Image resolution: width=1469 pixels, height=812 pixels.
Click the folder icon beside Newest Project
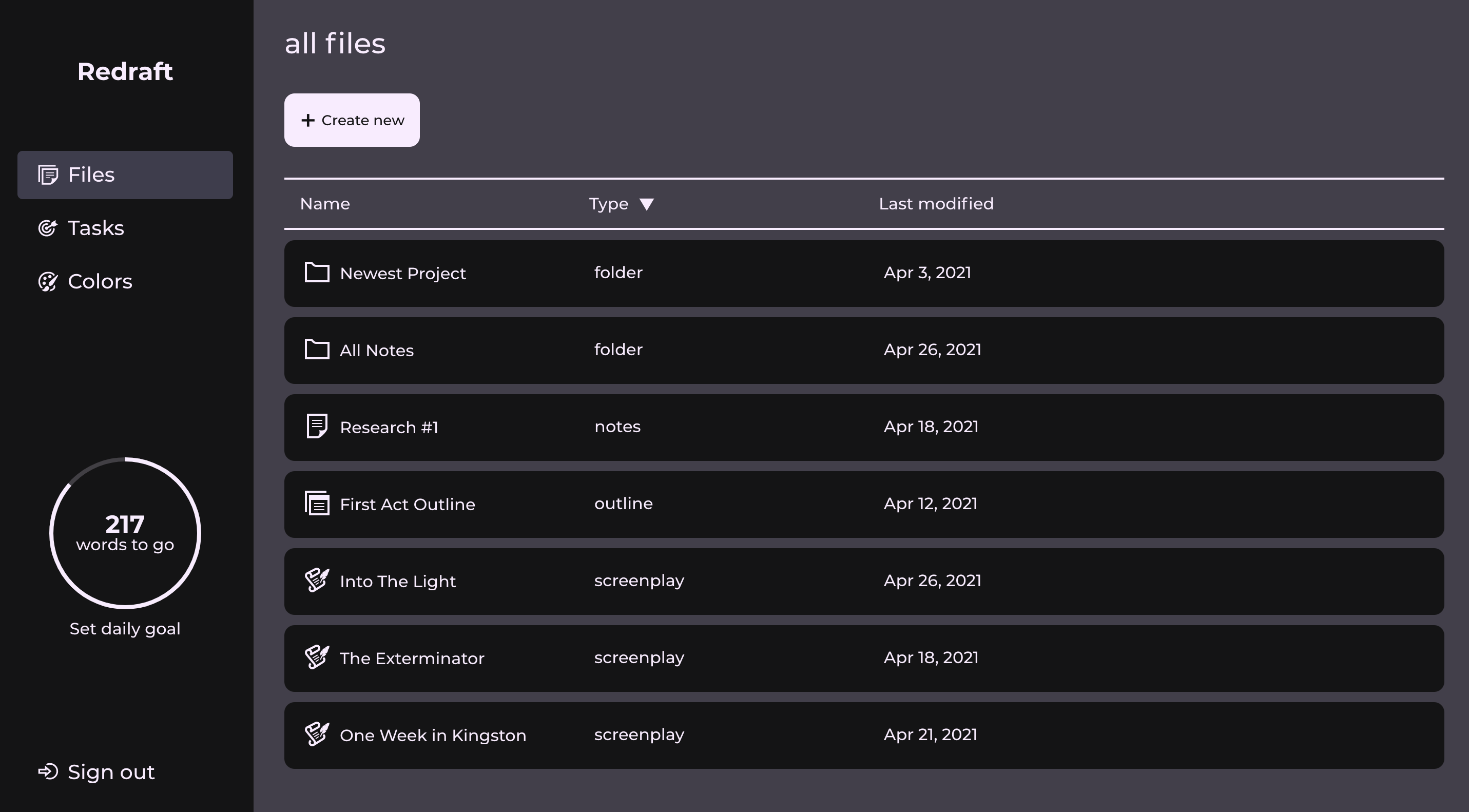(x=317, y=273)
